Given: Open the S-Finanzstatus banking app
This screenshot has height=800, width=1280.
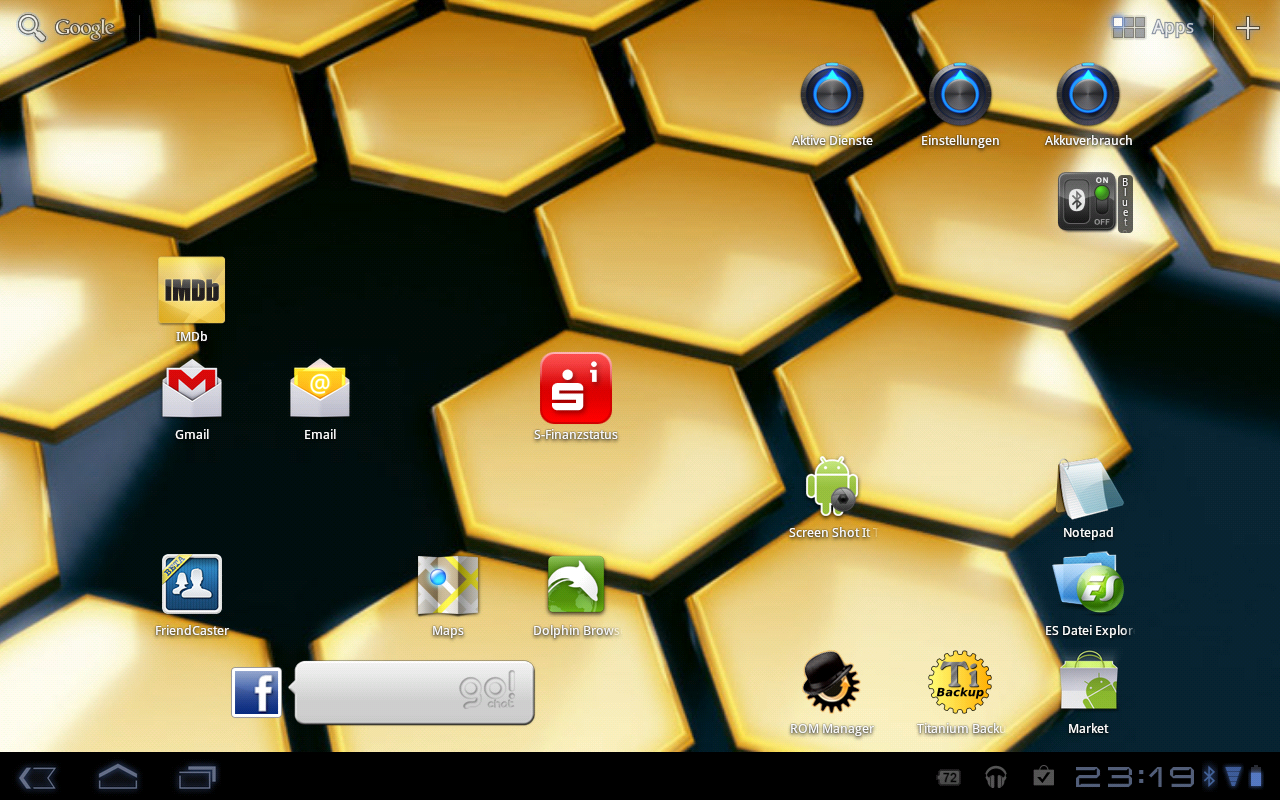Looking at the screenshot, I should coord(576,388).
